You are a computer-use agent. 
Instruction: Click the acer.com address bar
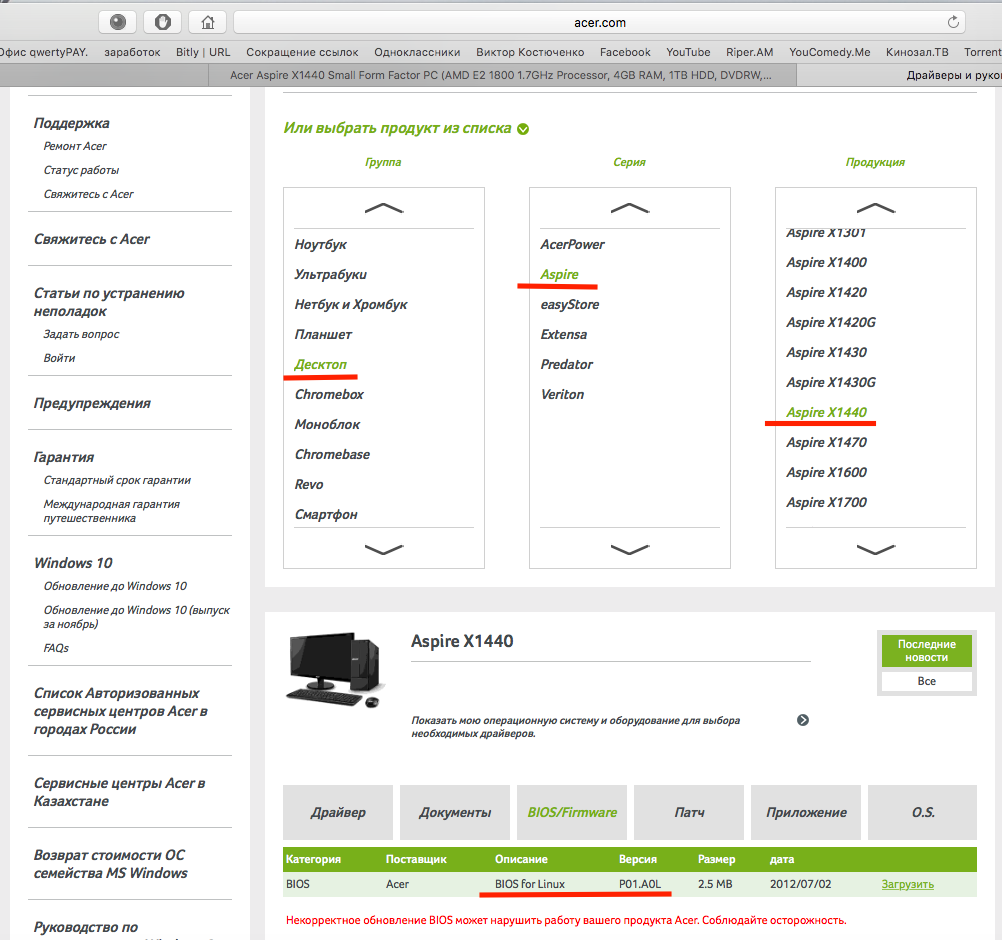(600, 21)
